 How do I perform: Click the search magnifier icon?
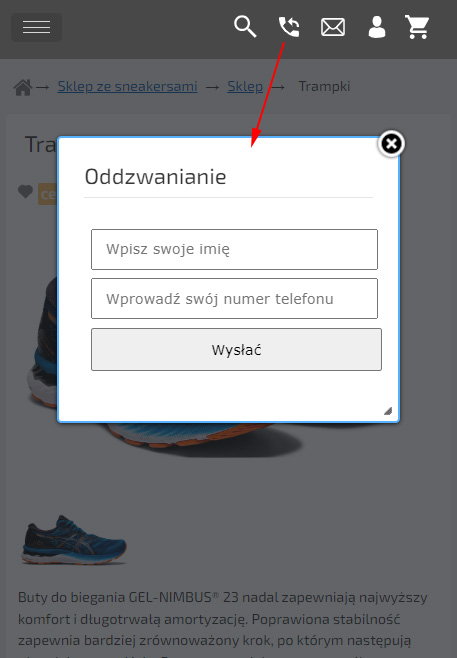(245, 27)
